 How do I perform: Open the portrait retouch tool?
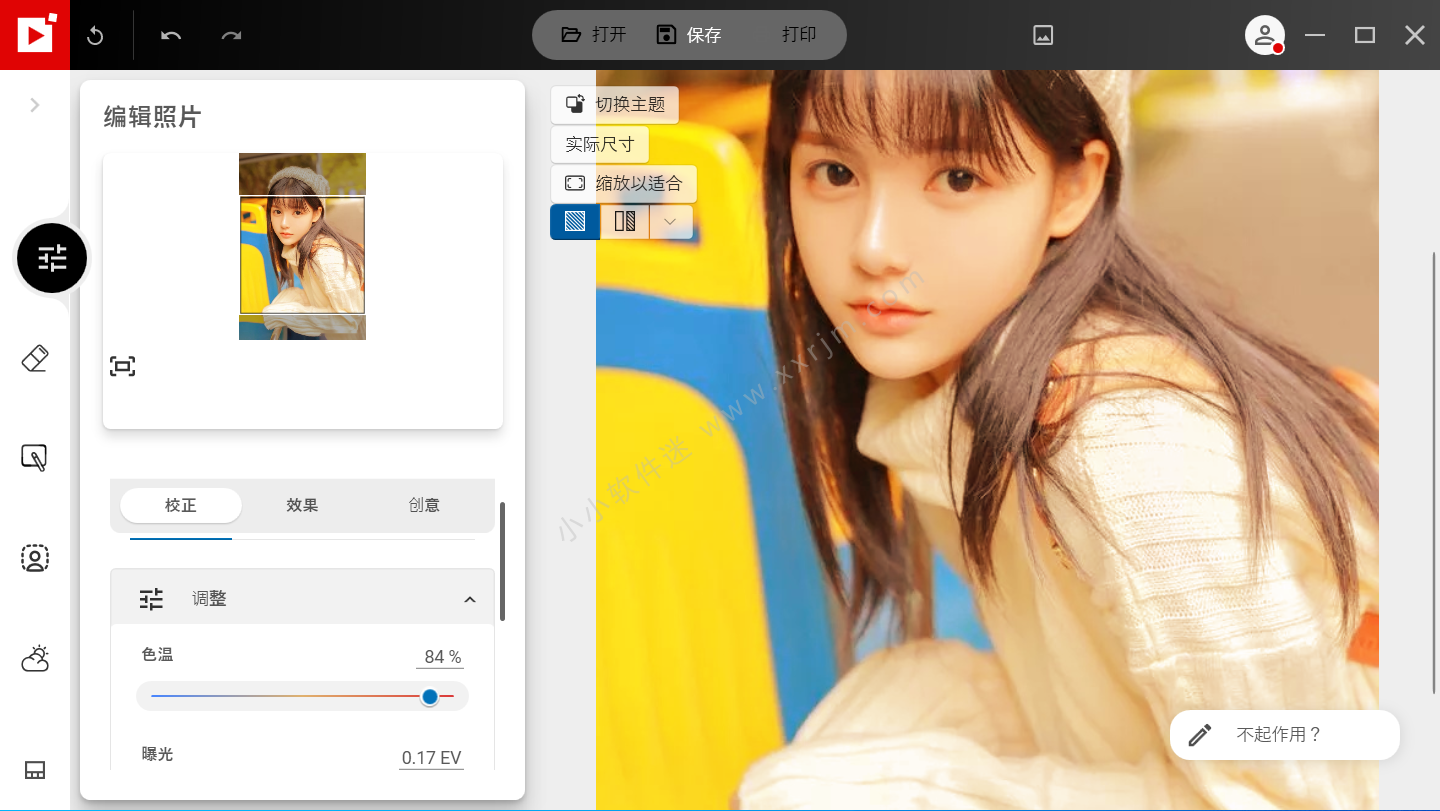pyautogui.click(x=35, y=558)
